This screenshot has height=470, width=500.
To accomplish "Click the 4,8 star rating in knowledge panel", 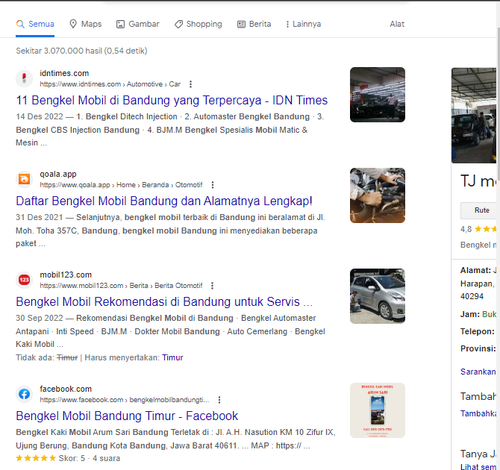I will point(478,229).
